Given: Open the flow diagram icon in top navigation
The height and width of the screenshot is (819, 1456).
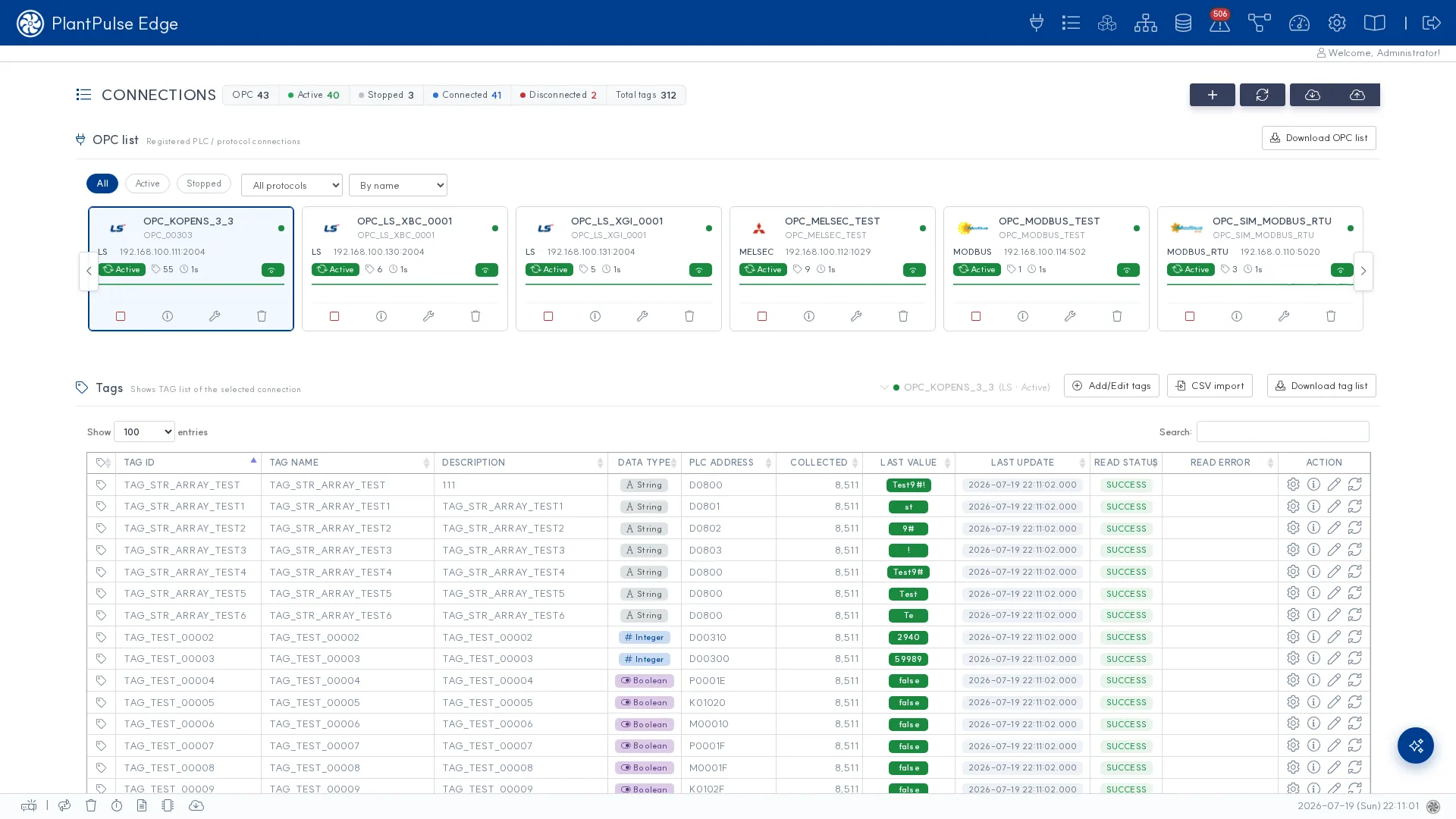Looking at the screenshot, I should tap(1259, 23).
